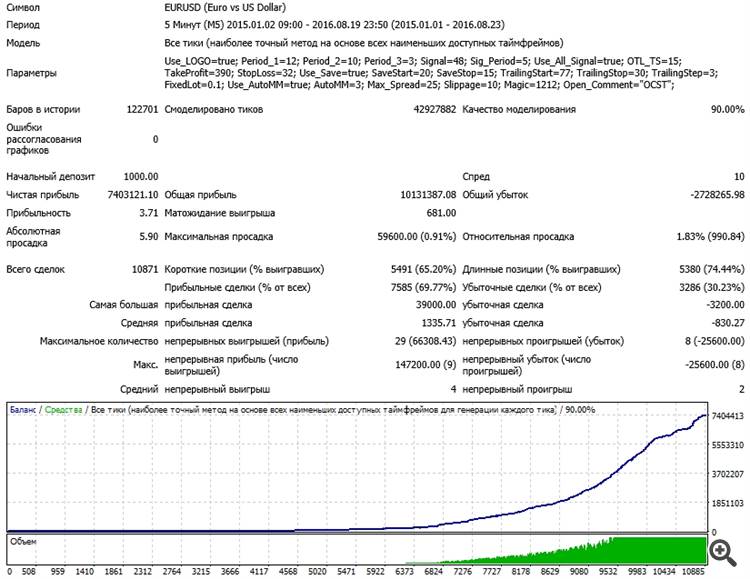This screenshot has width=750, height=579.
Task: Select bars in history value 122701
Action: coord(142,110)
